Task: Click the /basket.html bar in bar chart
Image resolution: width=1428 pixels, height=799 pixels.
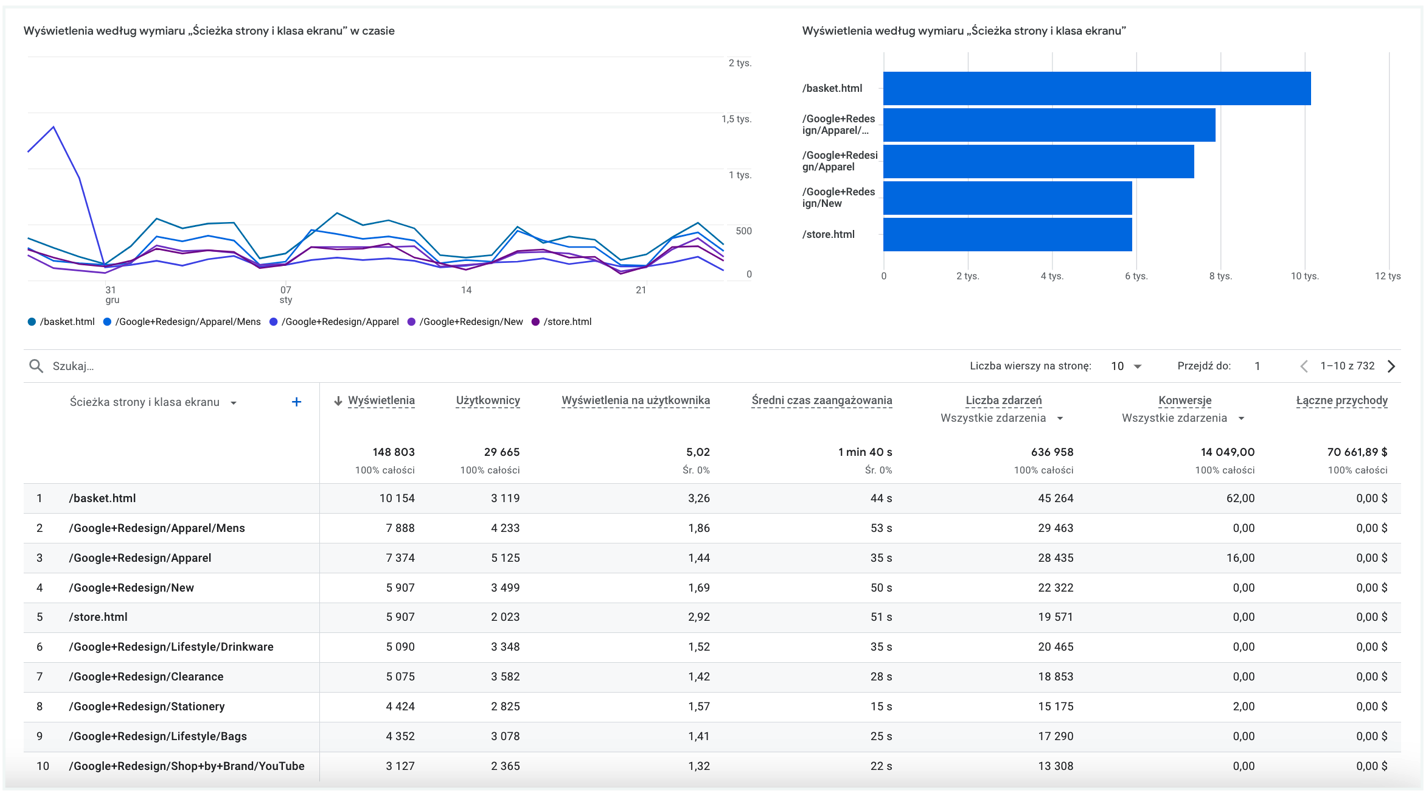Action: [x=1096, y=88]
